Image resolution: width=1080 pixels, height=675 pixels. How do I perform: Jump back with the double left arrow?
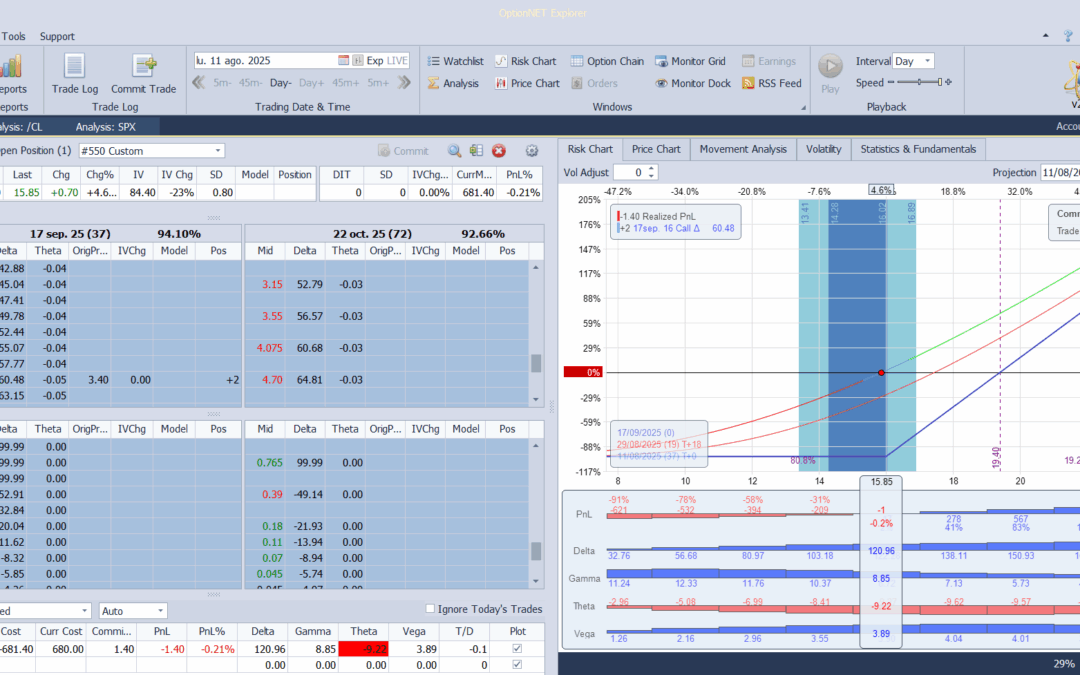198,83
